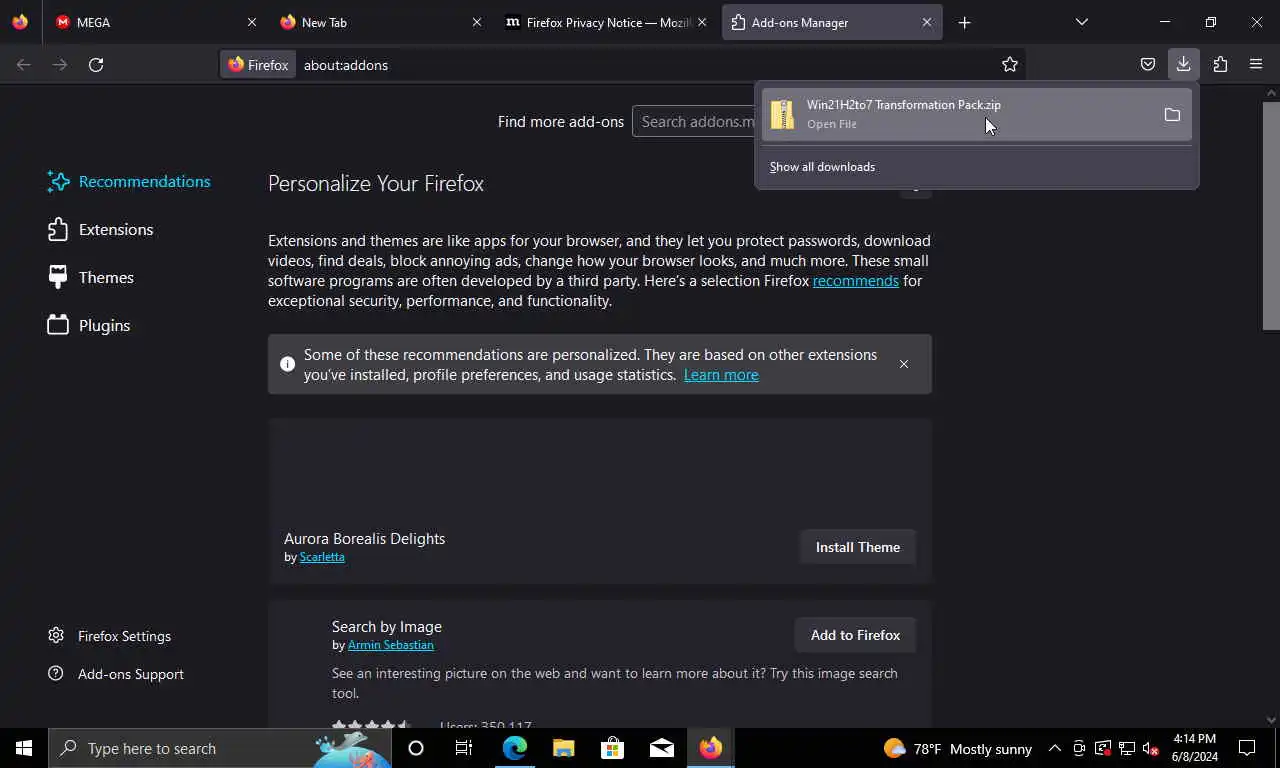This screenshot has width=1280, height=768.
Task: Open Save to Pocket icon
Action: (x=1148, y=64)
